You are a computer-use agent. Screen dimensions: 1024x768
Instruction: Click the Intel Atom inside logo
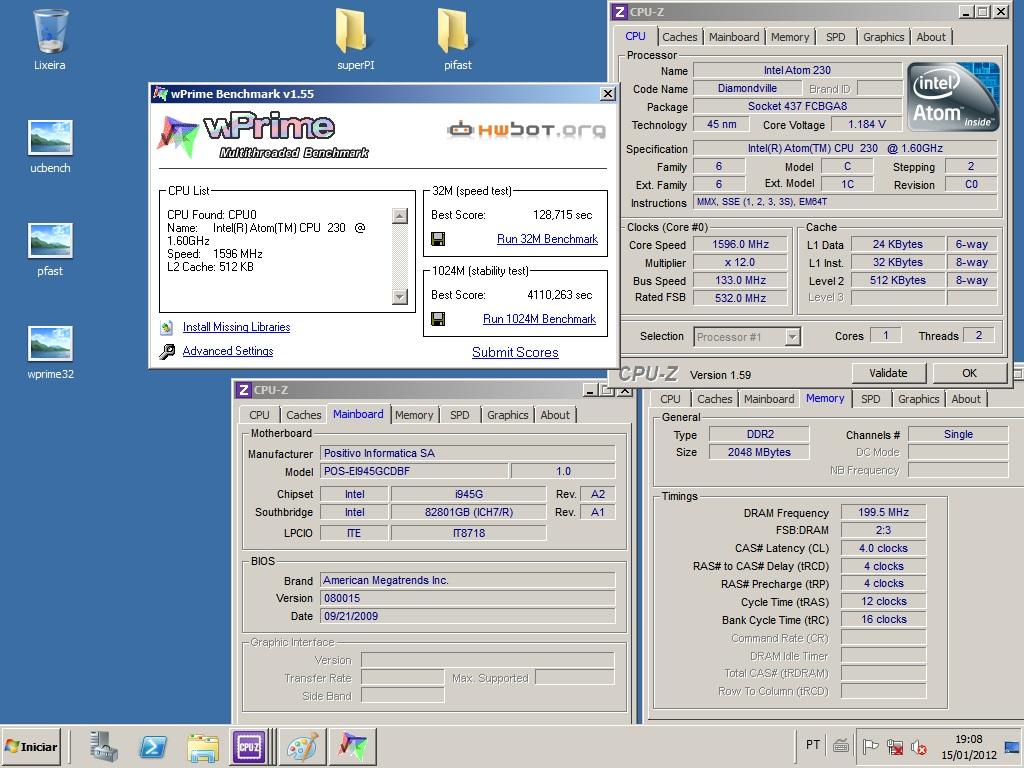point(953,97)
